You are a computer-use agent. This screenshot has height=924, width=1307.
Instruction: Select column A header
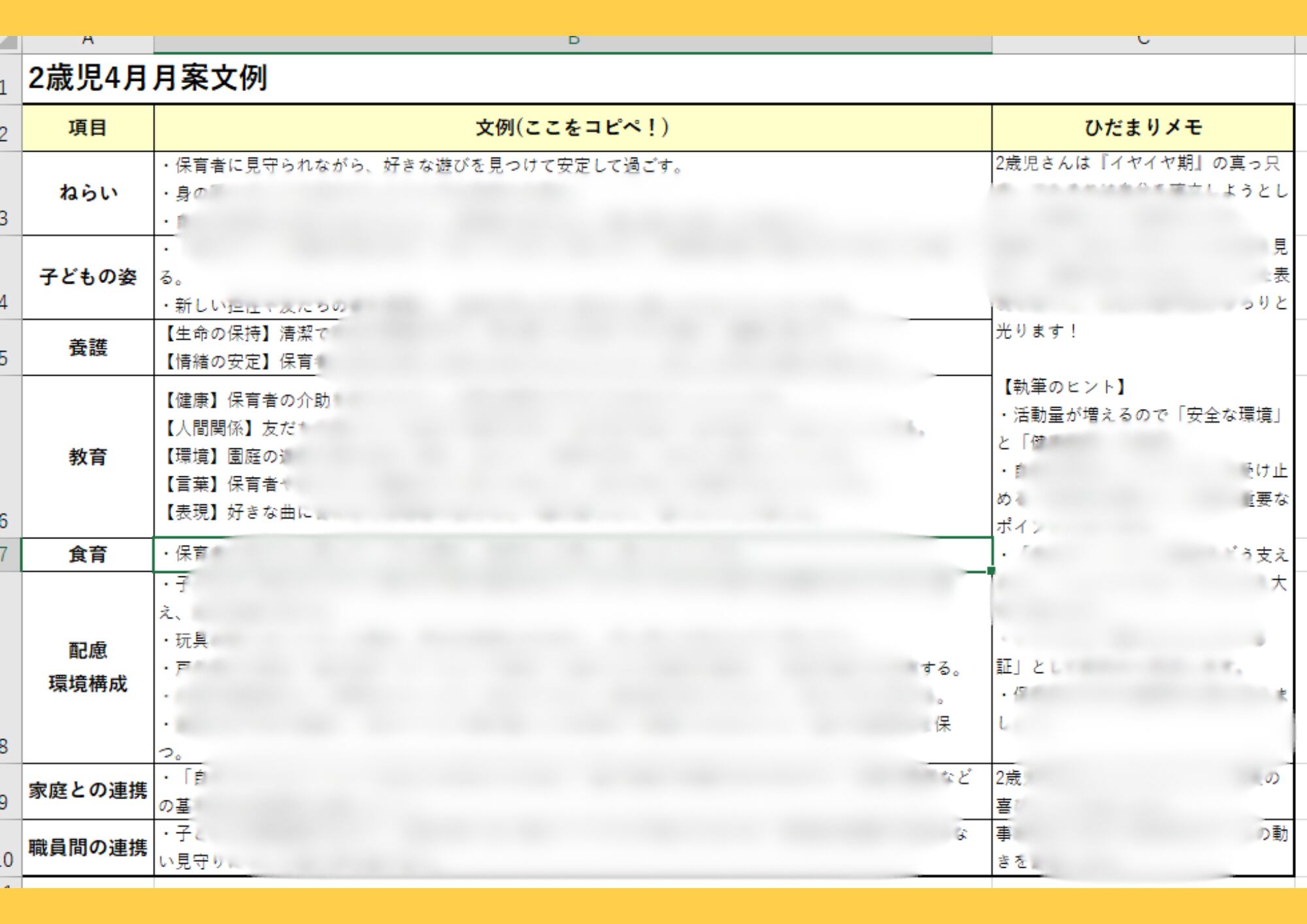88,43
